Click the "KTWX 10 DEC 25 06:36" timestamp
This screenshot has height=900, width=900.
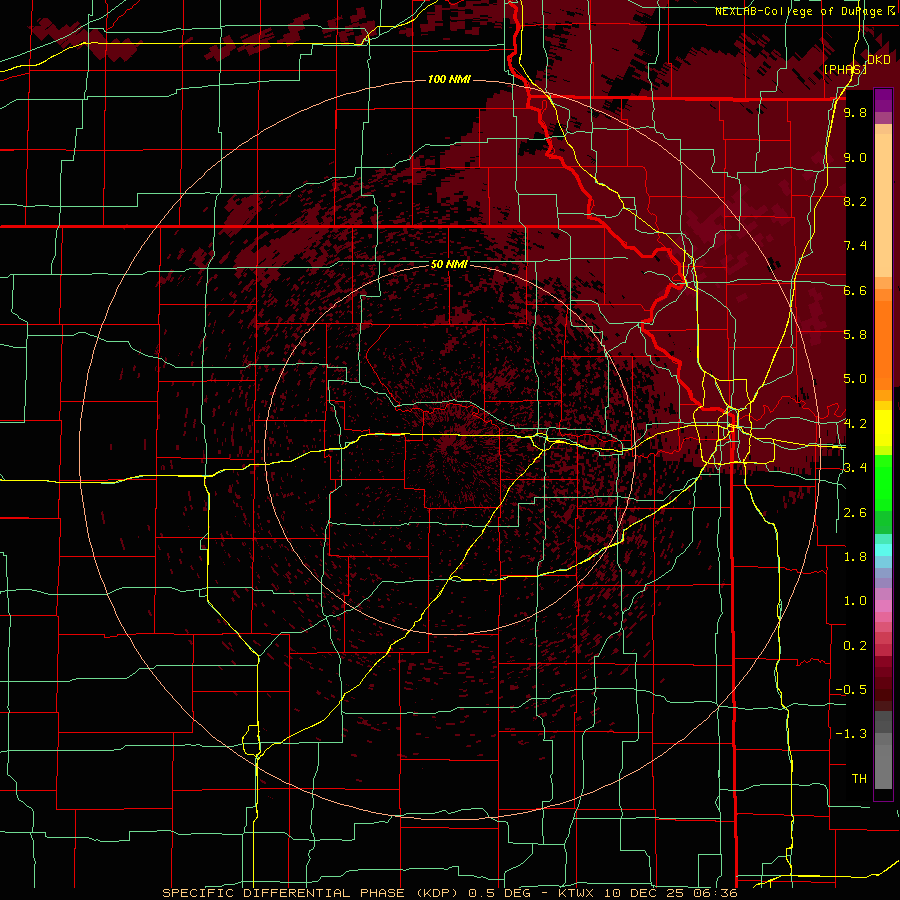[647, 893]
